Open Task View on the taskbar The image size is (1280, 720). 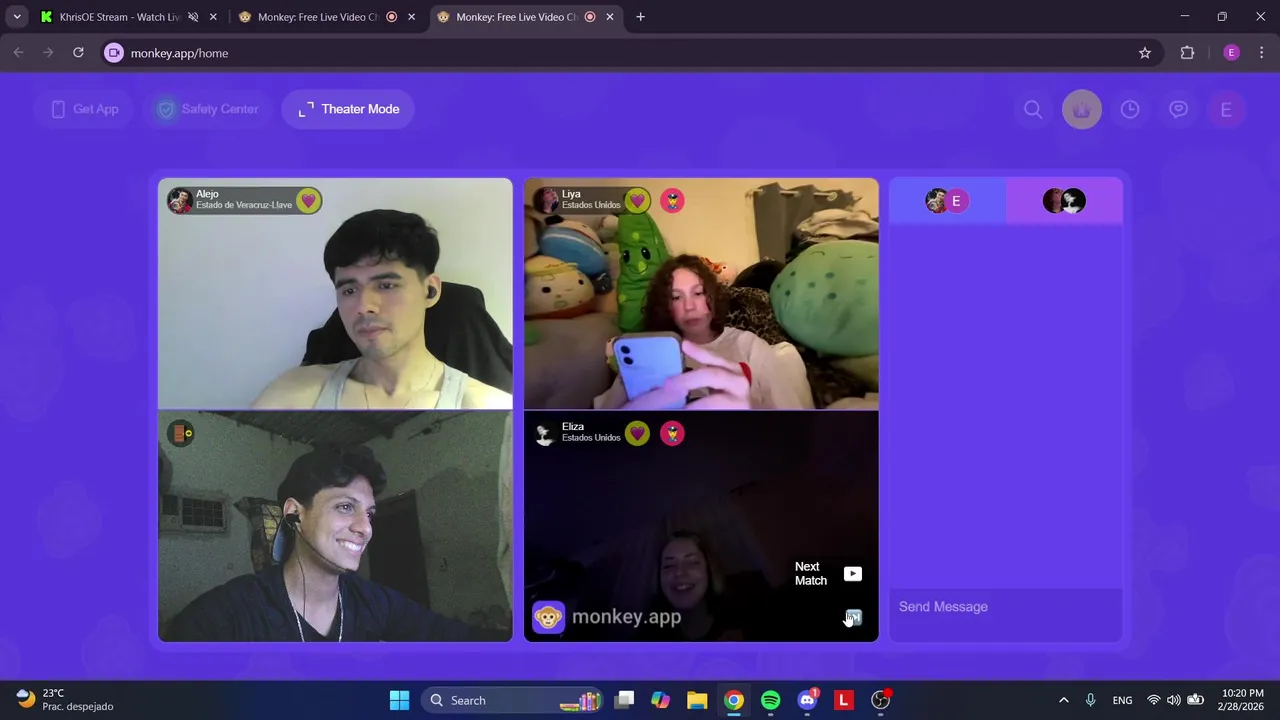click(x=624, y=700)
